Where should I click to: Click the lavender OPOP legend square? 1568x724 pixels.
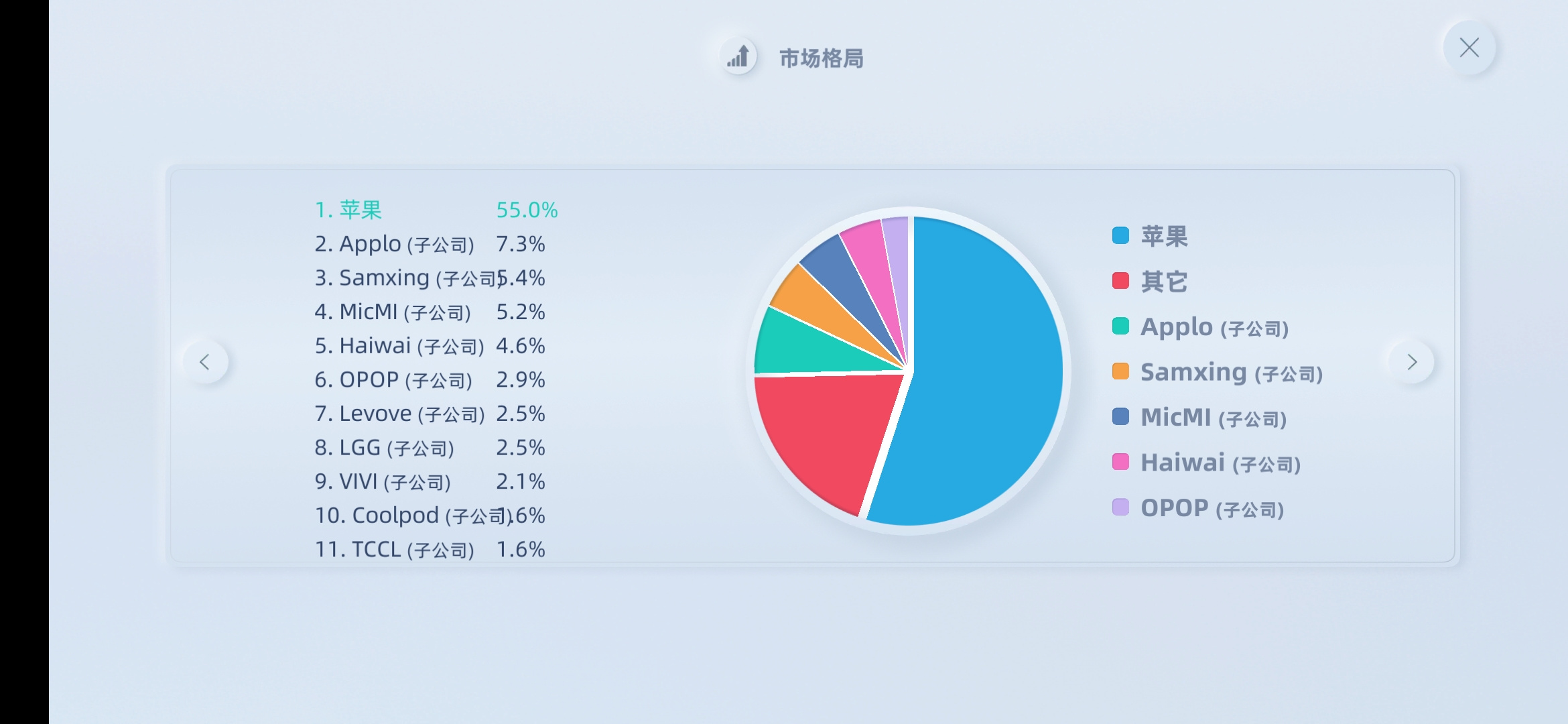tap(1120, 507)
